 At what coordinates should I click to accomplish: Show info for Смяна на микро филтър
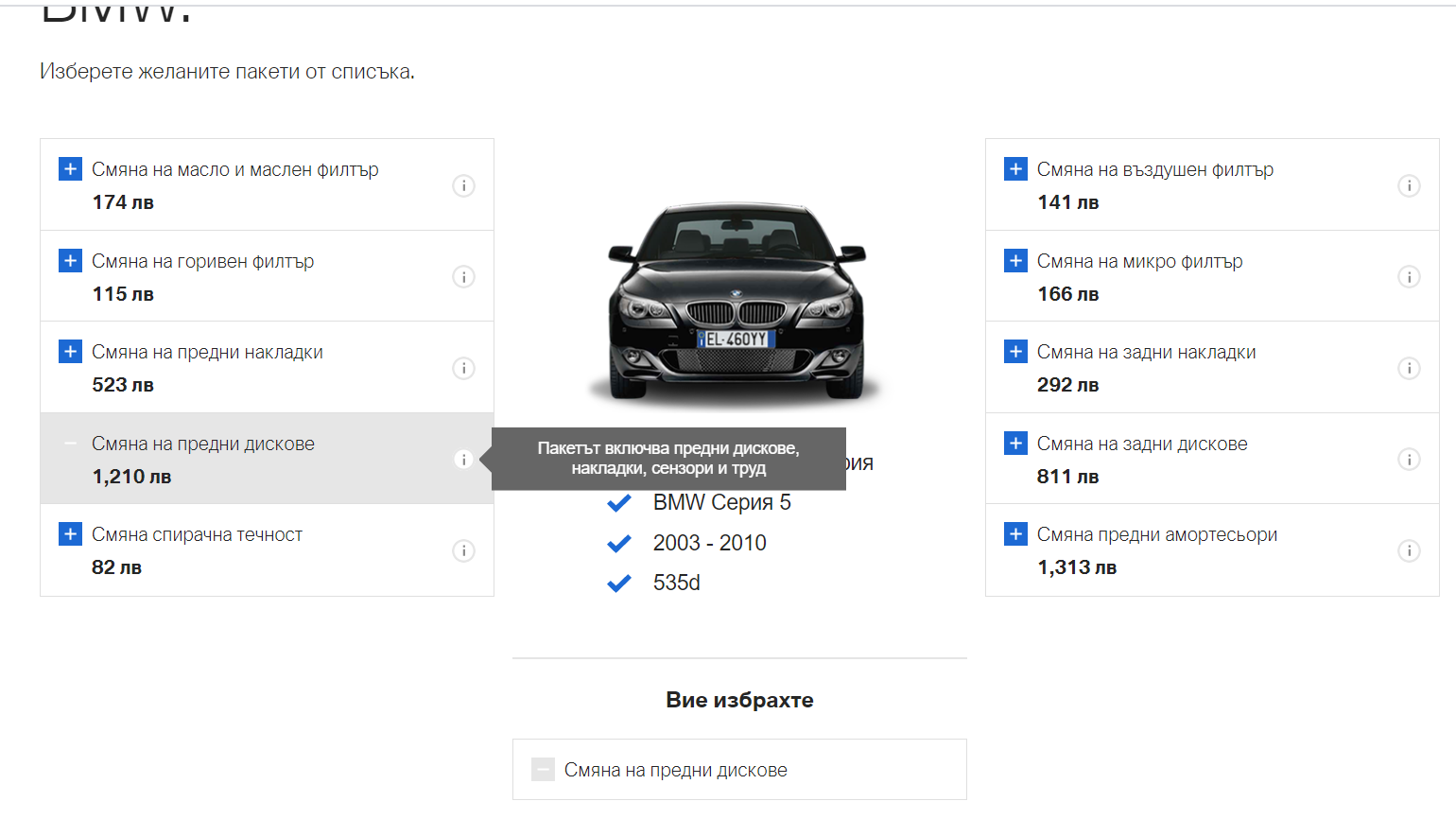pyautogui.click(x=1409, y=276)
